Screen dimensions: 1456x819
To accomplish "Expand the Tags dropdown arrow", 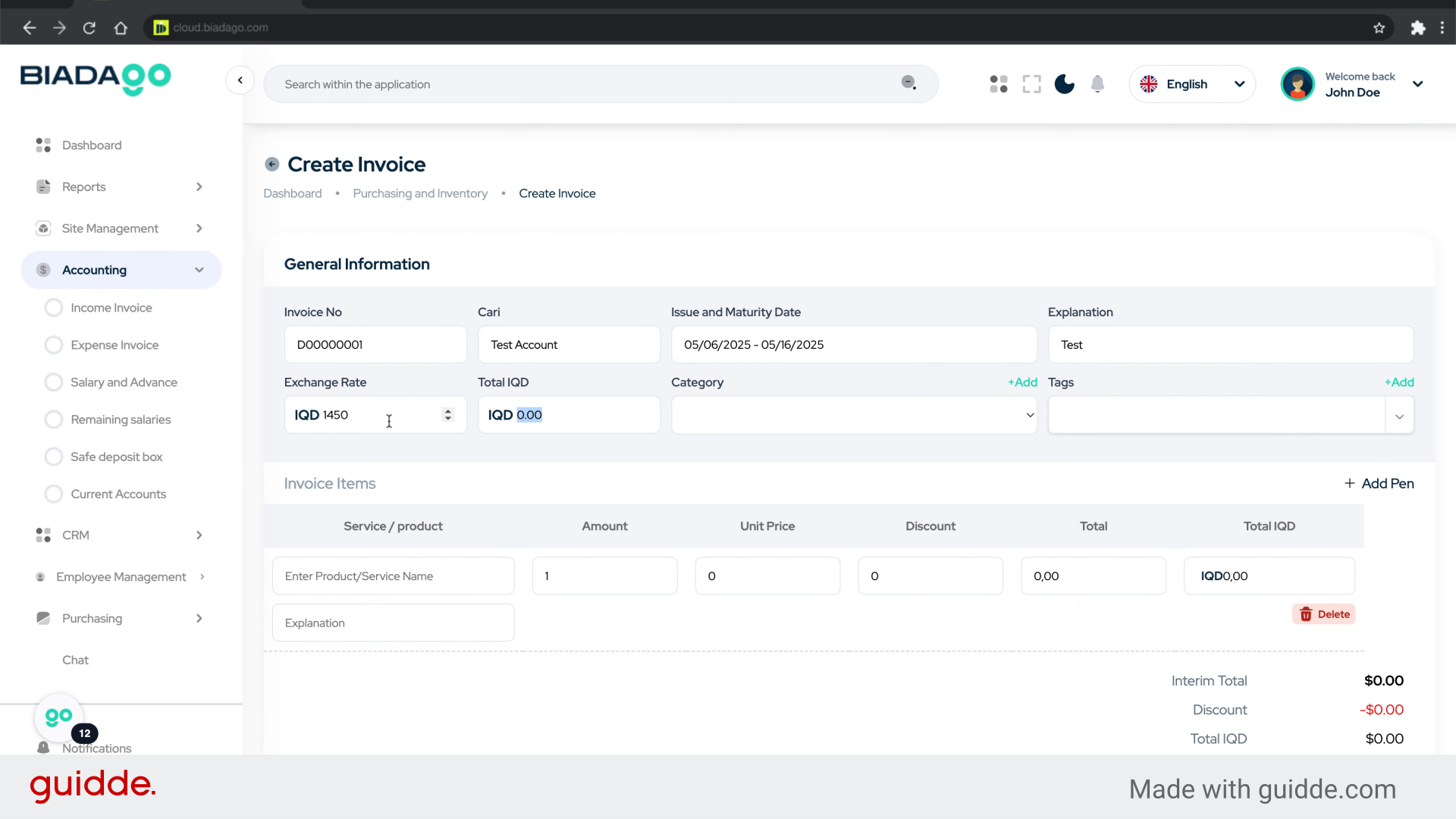I will pos(1399,416).
